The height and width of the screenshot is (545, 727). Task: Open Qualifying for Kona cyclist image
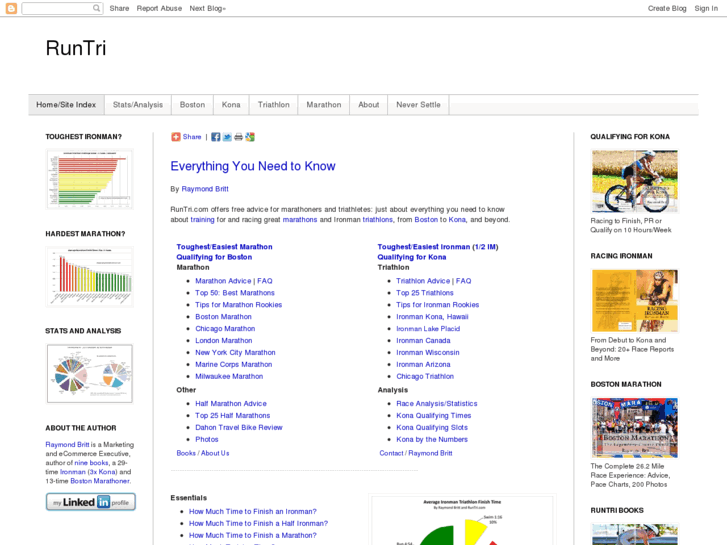point(635,181)
